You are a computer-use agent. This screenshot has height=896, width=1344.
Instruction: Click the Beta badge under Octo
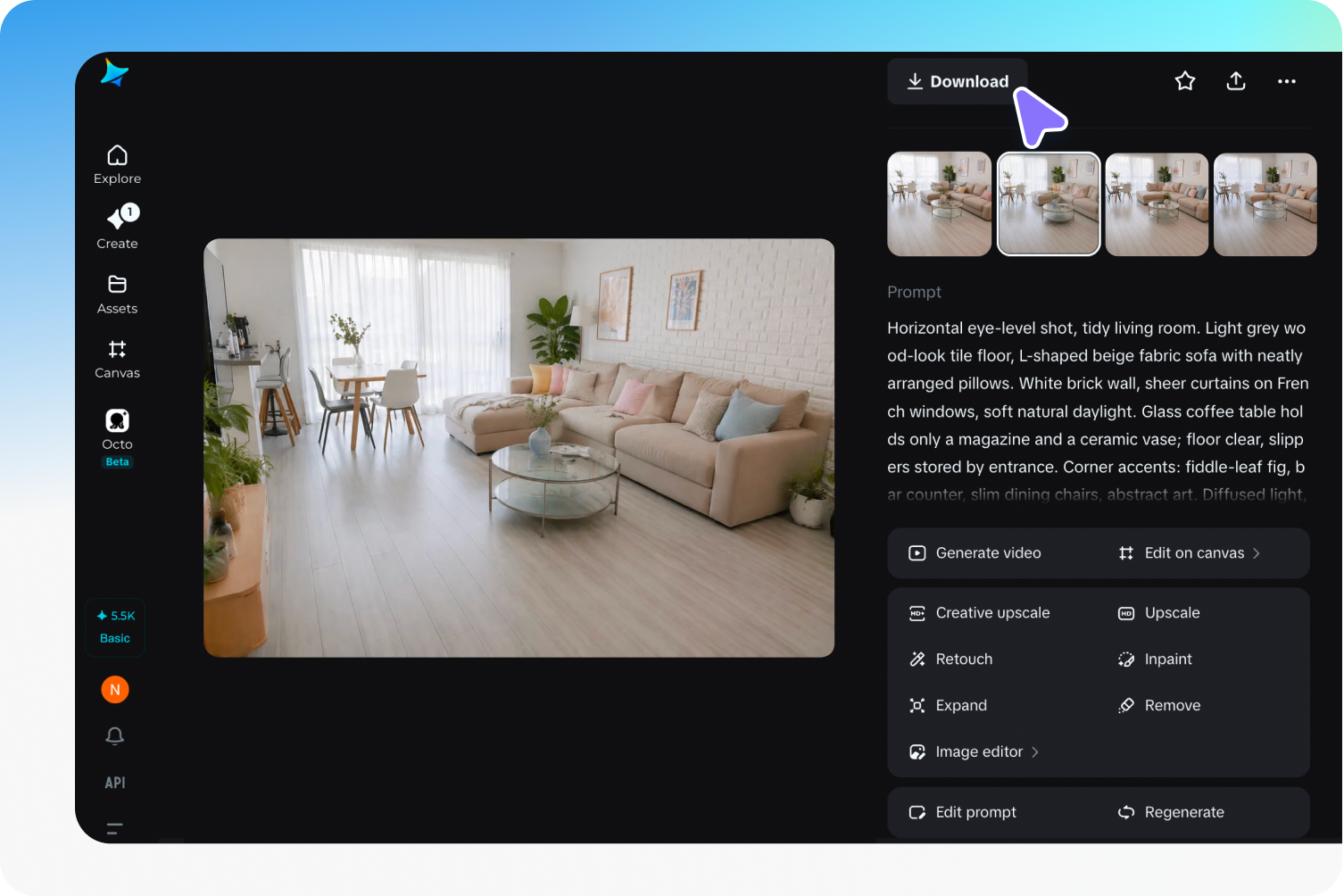click(117, 462)
